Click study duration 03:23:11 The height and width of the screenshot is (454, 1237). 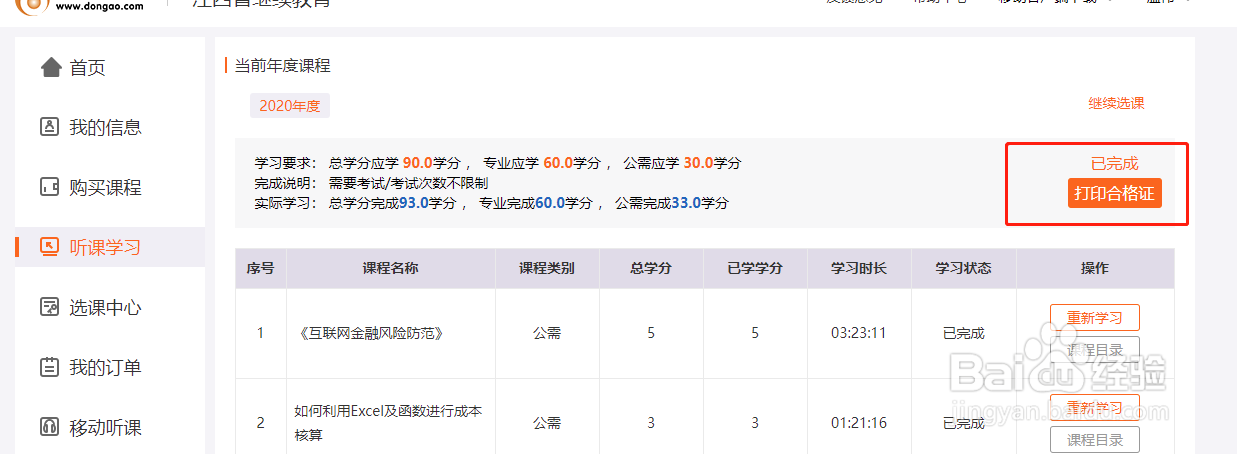point(859,333)
